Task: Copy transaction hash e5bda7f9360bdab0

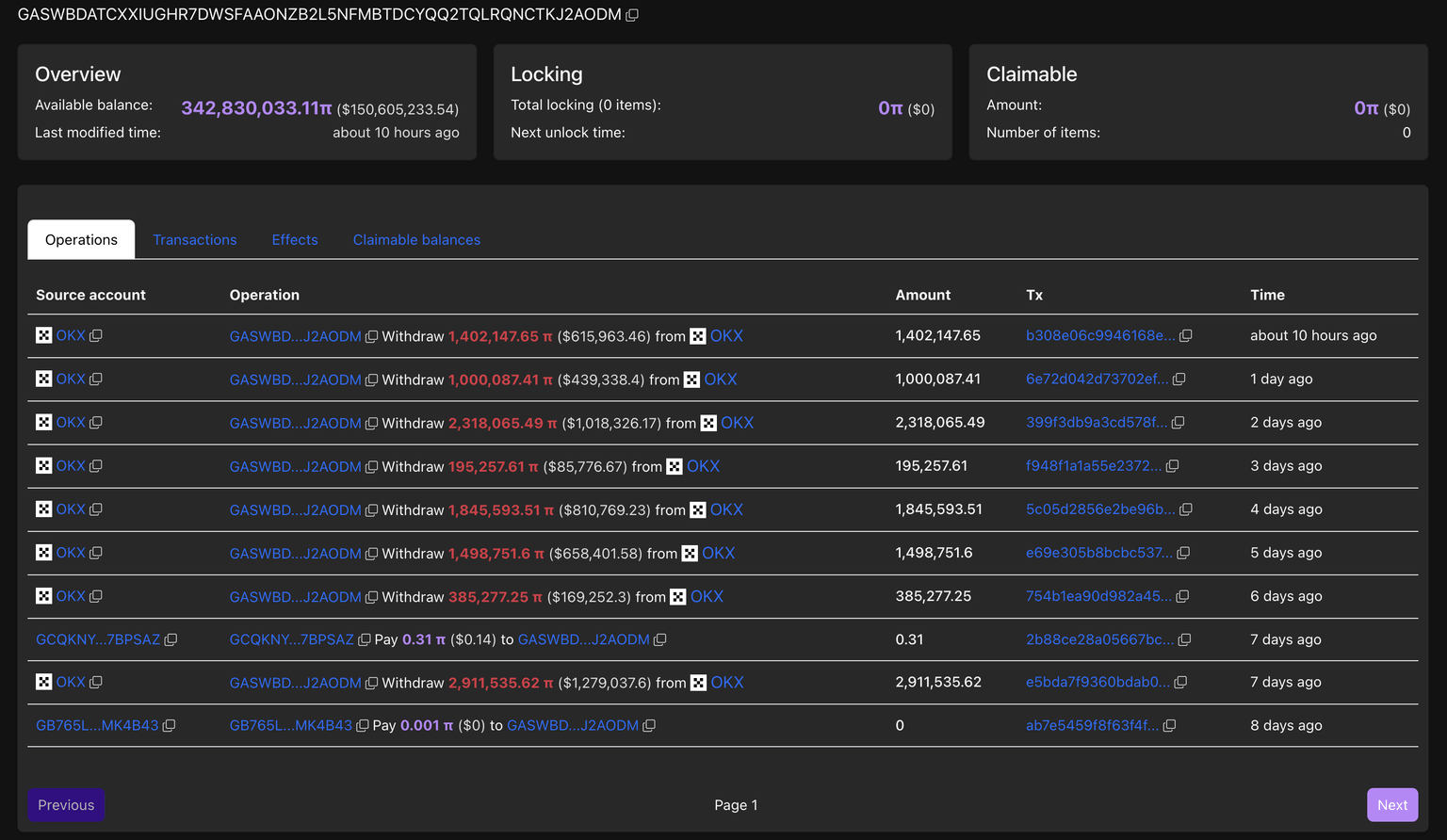Action: point(1180,683)
